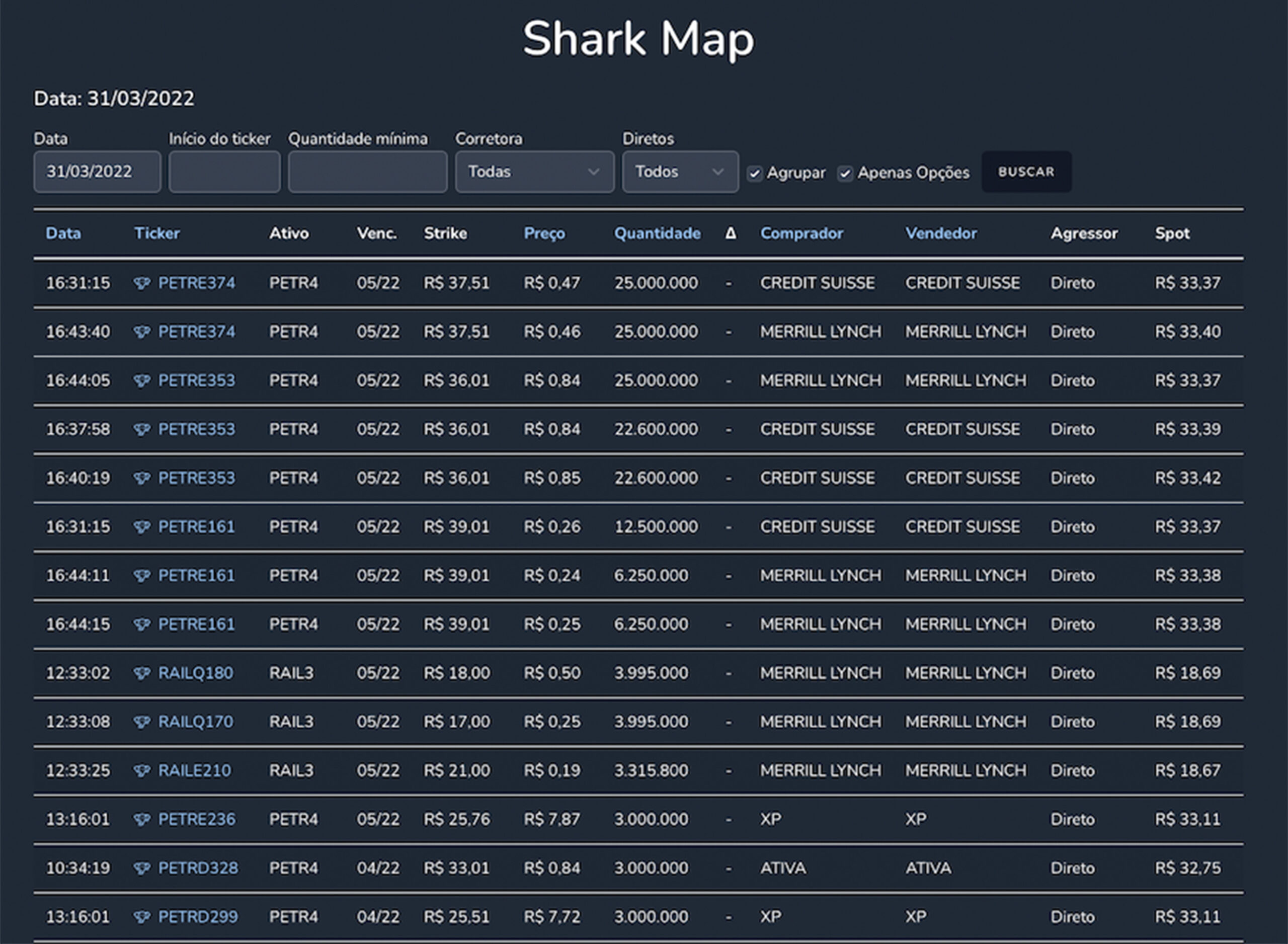The width and height of the screenshot is (1288, 944).
Task: Sort the table by Preço column
Action: click(x=544, y=233)
